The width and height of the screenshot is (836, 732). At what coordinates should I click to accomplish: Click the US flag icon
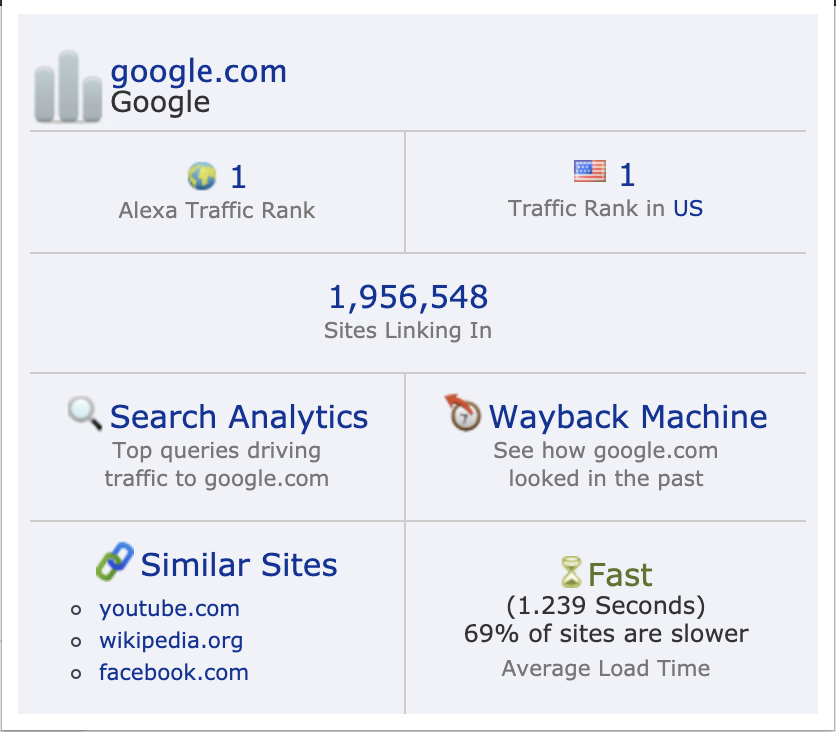590,171
